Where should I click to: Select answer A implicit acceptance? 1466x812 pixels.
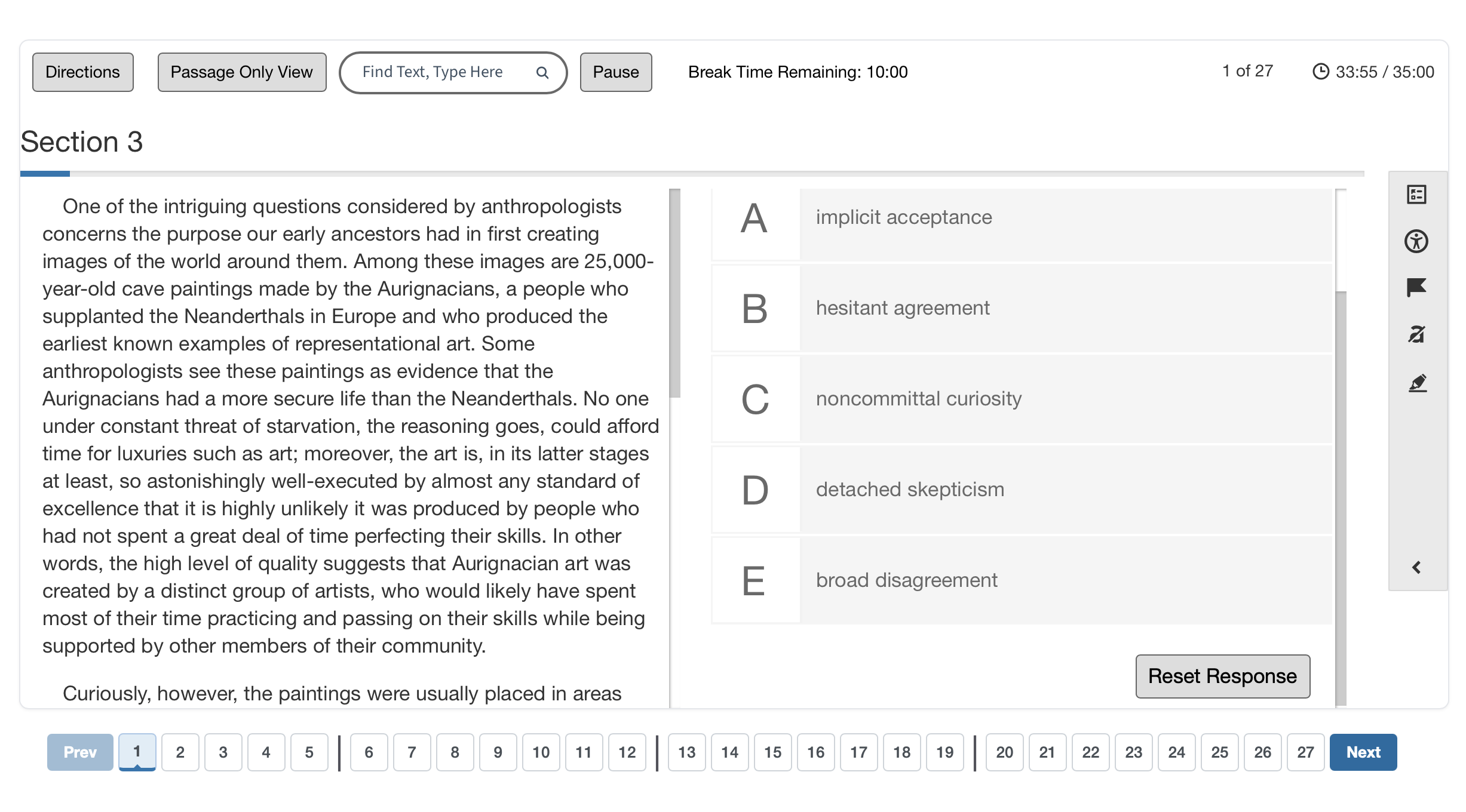[1022, 217]
